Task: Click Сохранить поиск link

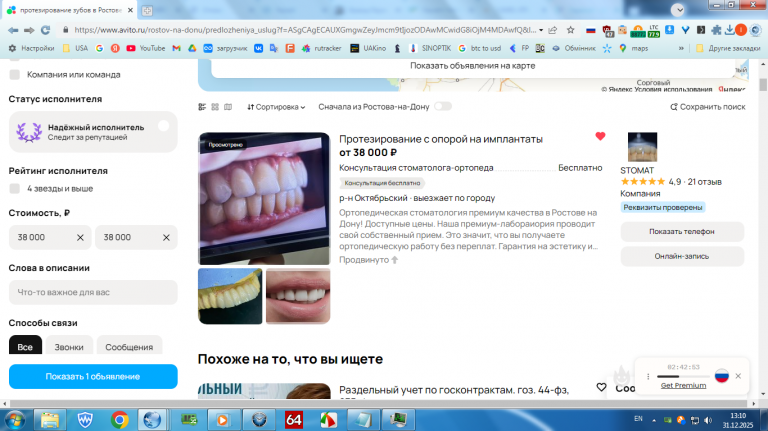Action: tap(708, 107)
